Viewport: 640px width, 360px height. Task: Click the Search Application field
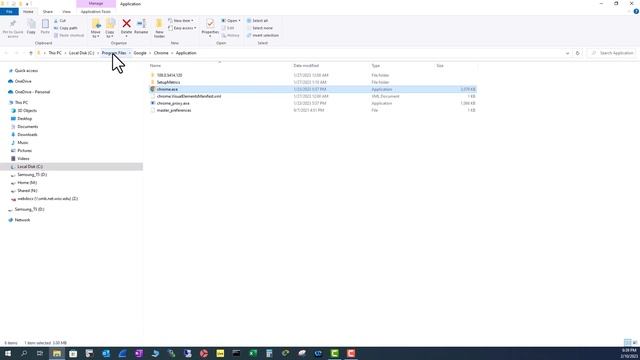(612, 53)
